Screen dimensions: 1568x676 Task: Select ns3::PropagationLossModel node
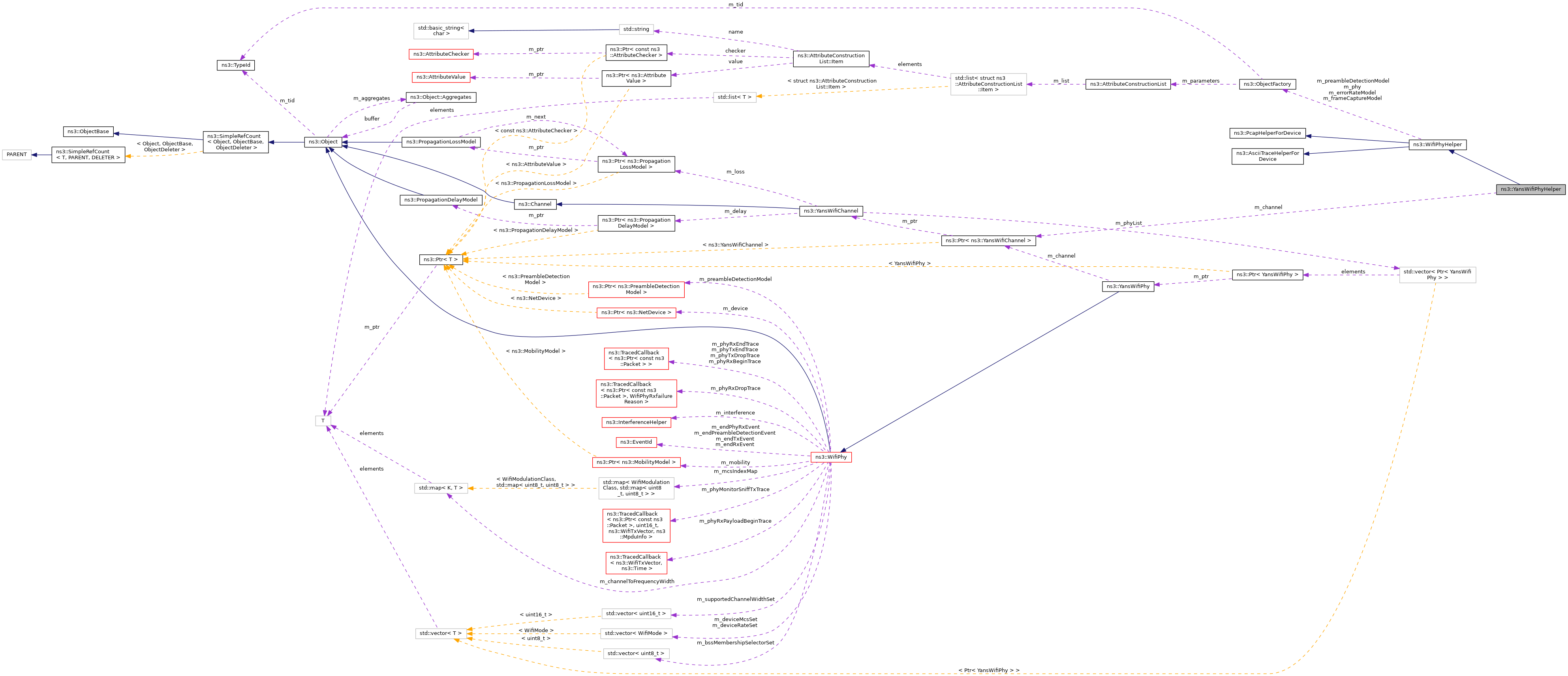click(441, 142)
